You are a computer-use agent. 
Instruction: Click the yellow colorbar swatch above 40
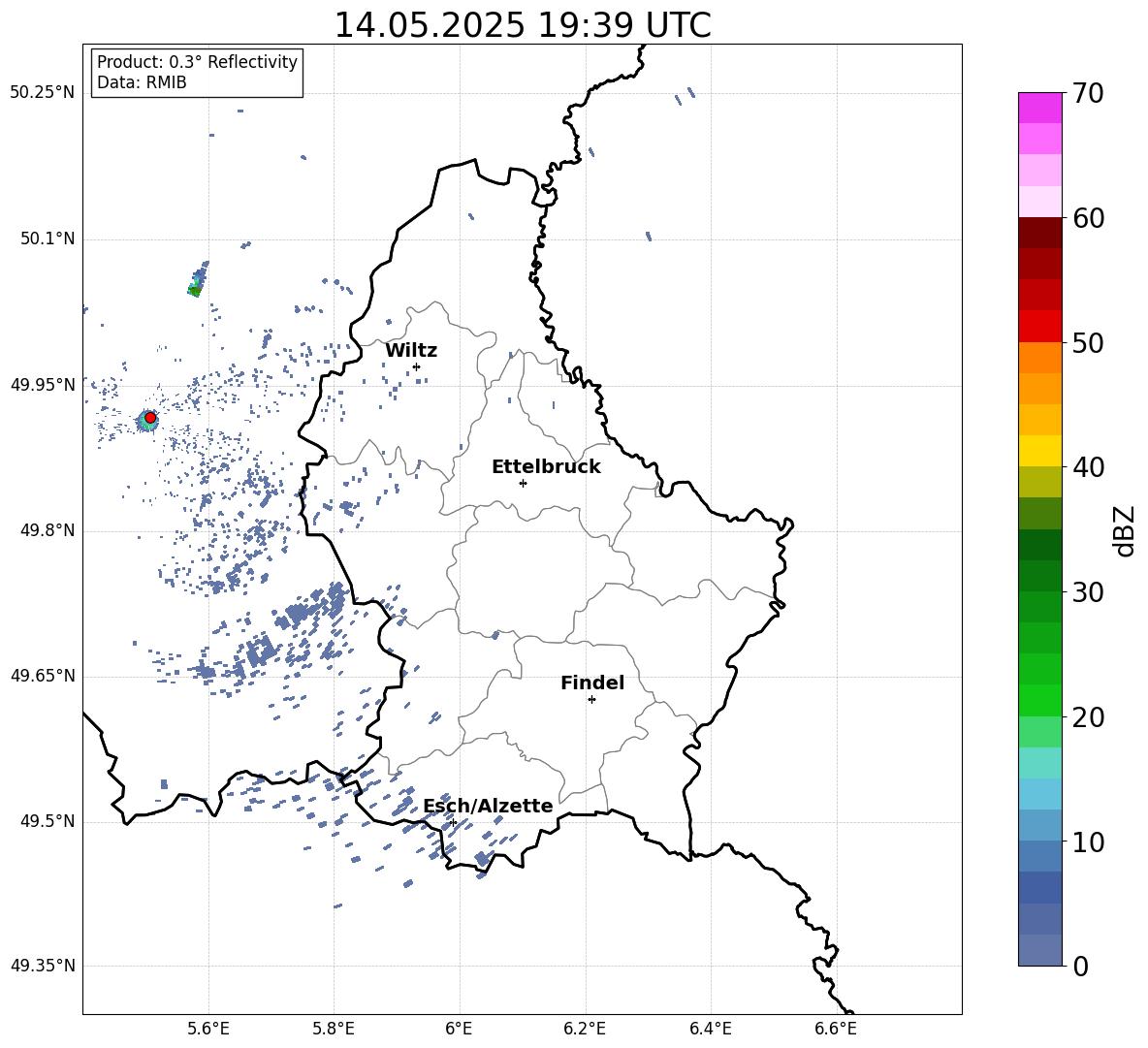1039,451
